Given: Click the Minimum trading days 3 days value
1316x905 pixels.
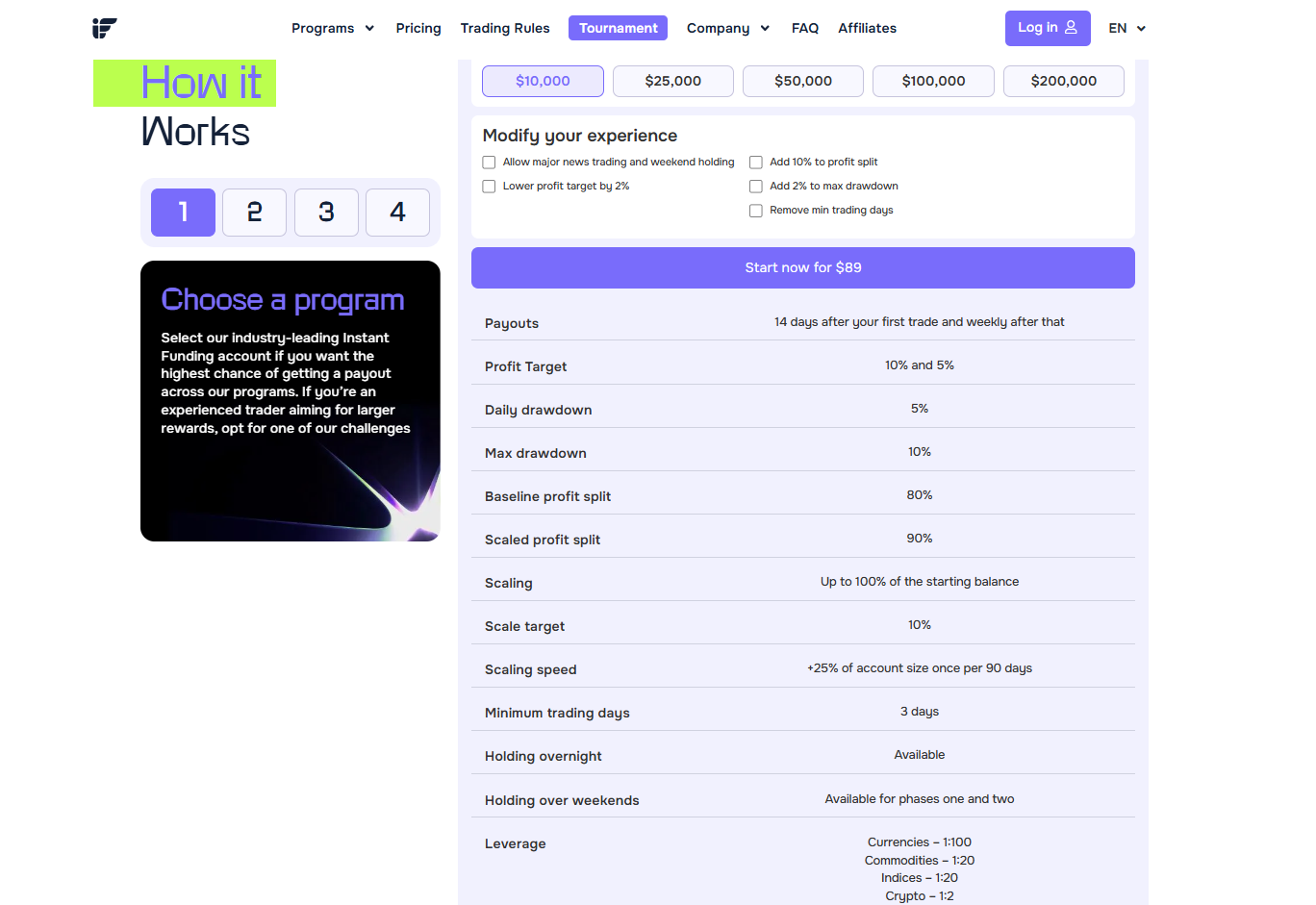Looking at the screenshot, I should (x=920, y=712).
